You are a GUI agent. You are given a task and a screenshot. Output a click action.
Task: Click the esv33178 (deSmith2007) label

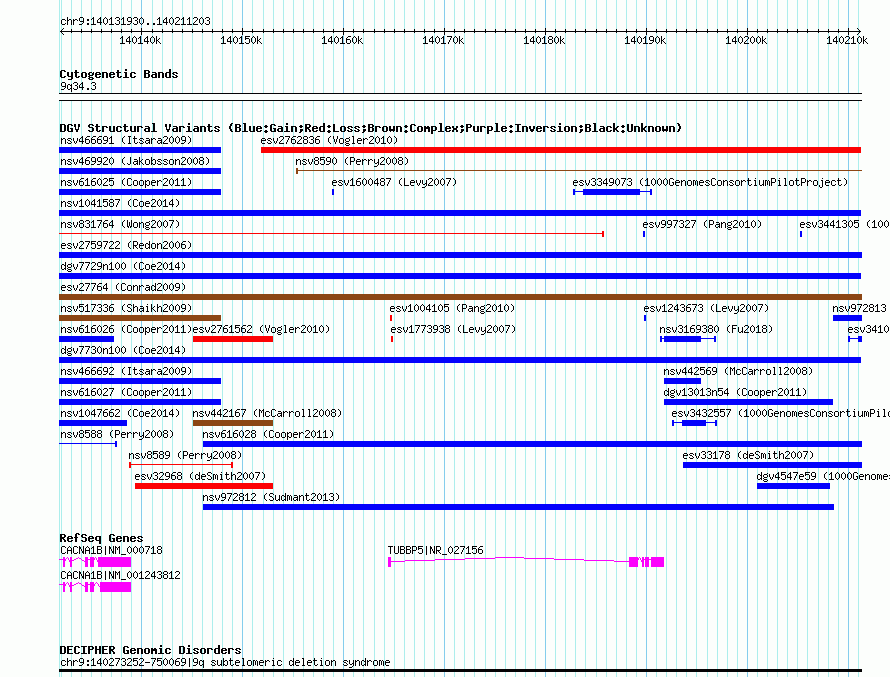(748, 455)
